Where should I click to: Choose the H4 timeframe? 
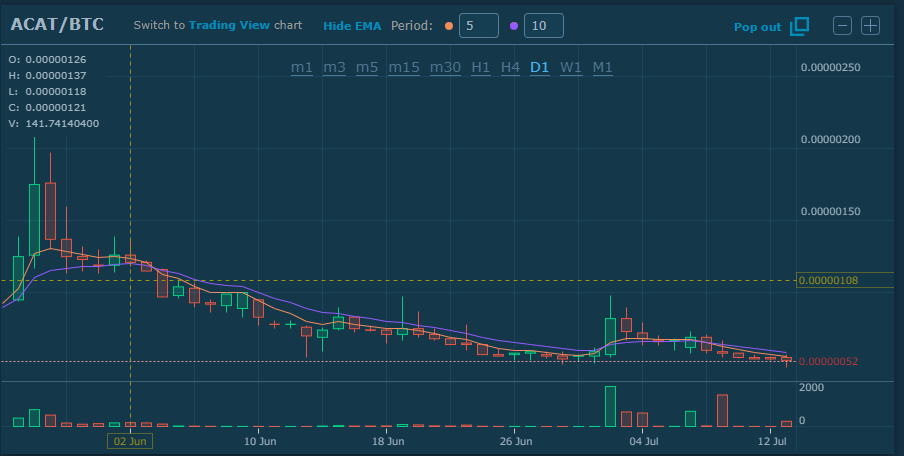pos(511,67)
